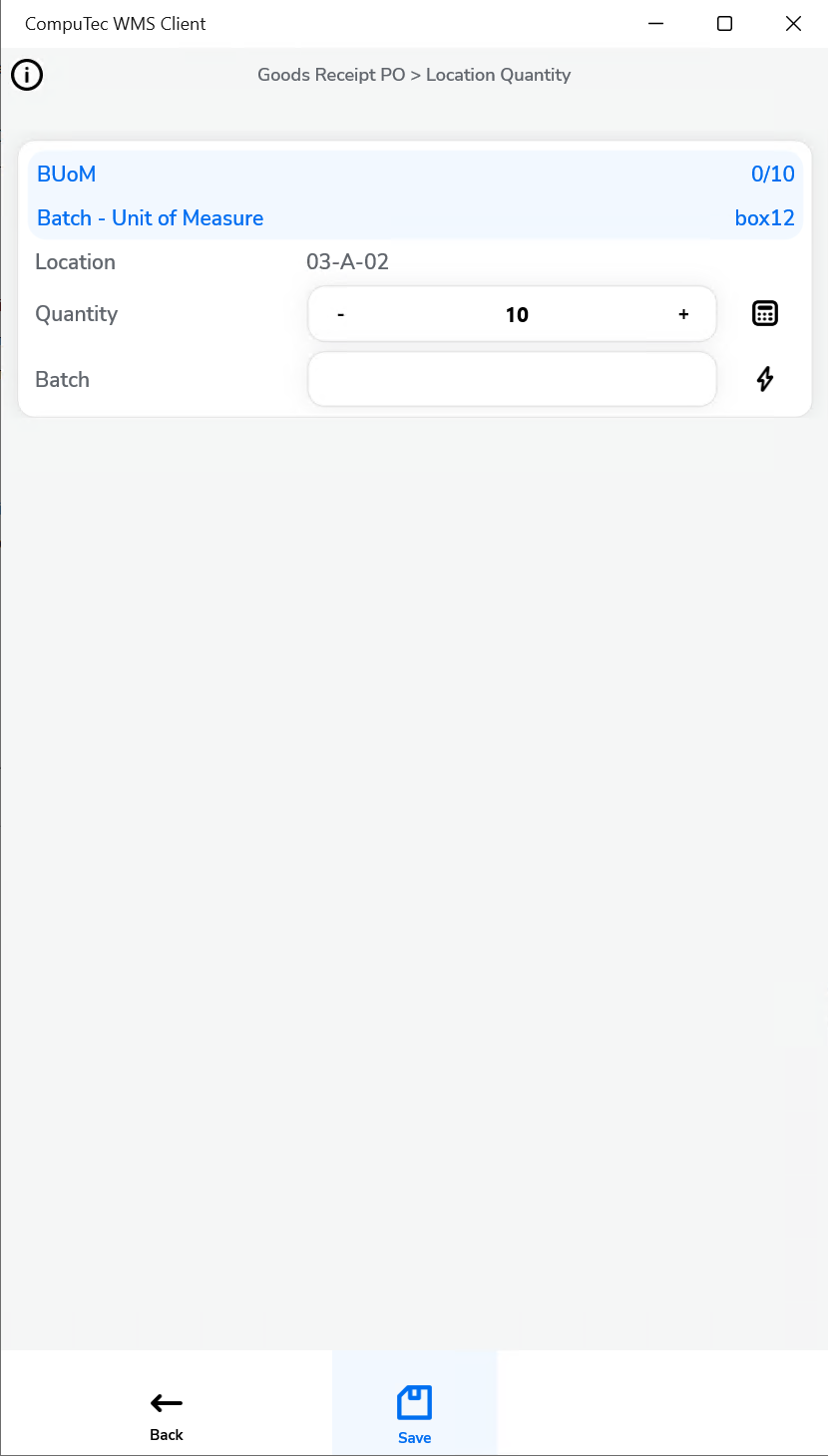
Task: Click the quantity value 10
Action: (x=516, y=315)
